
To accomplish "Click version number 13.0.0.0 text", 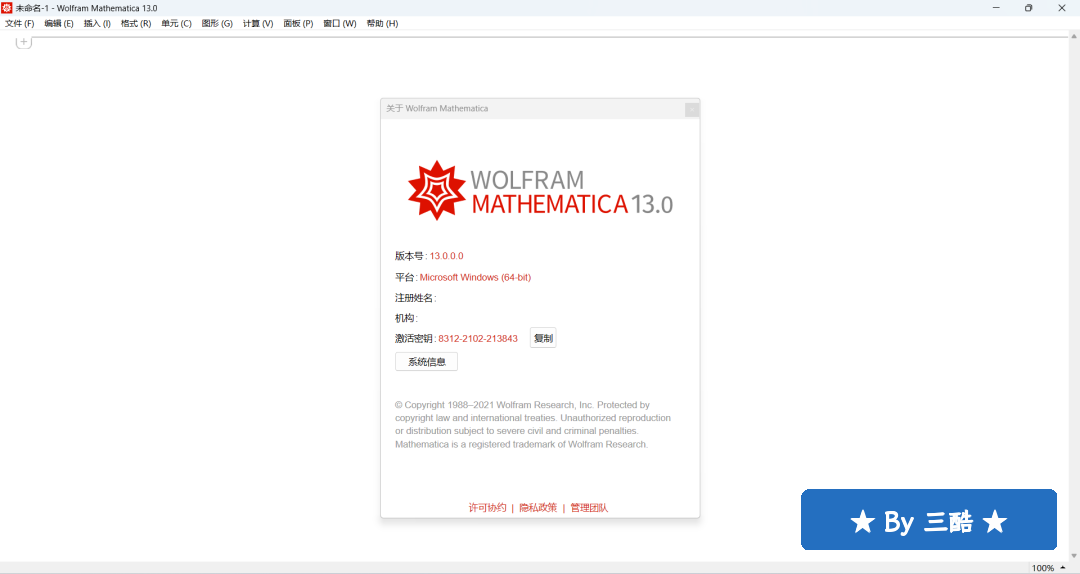I will point(446,256).
